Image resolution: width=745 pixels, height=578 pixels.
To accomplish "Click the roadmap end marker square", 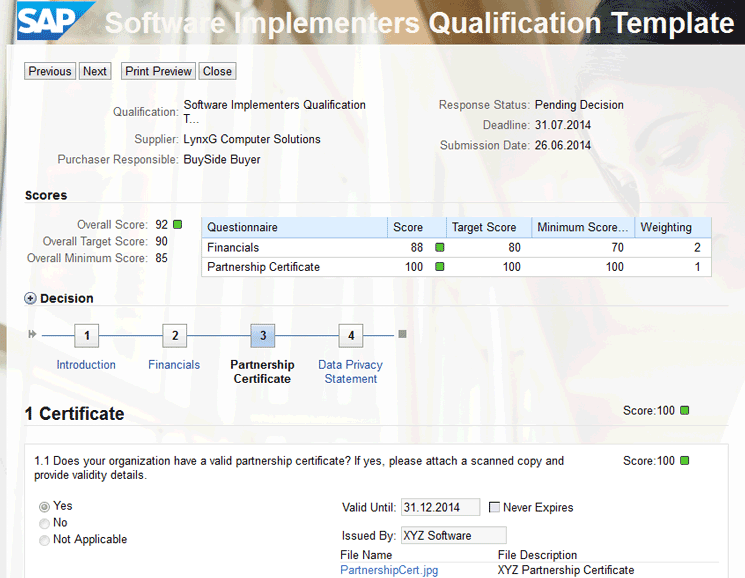I will click(x=402, y=334).
